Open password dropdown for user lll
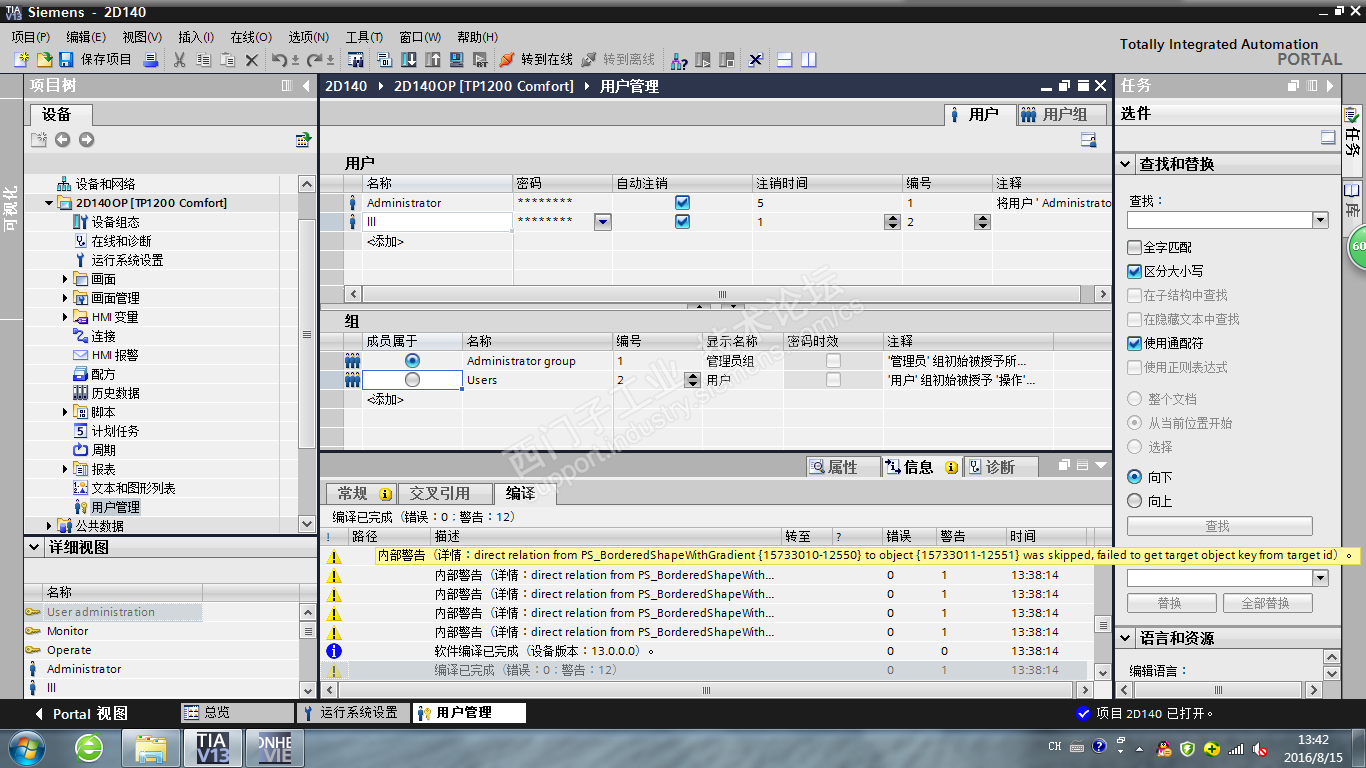 [x=602, y=222]
